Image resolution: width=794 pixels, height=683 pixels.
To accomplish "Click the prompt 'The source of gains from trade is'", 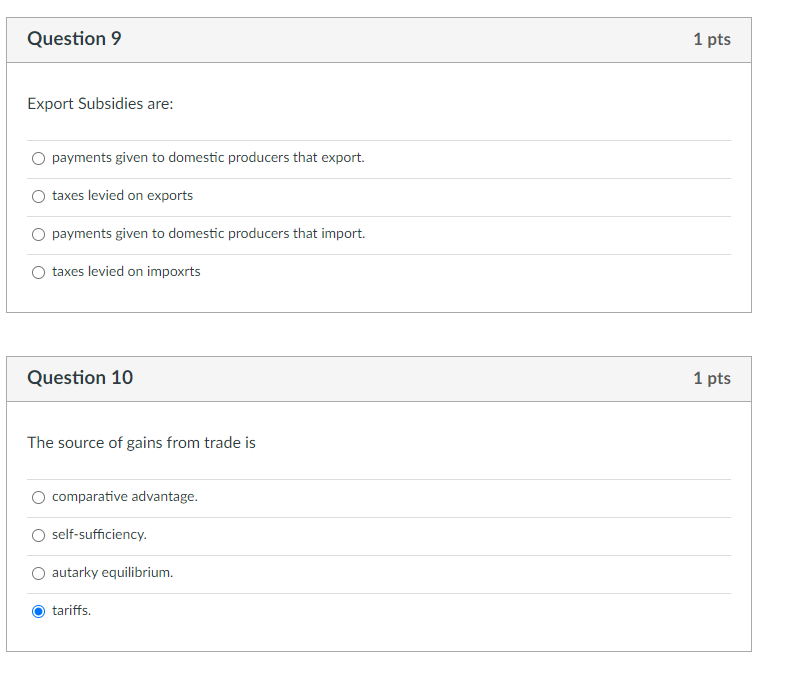I will (141, 443).
